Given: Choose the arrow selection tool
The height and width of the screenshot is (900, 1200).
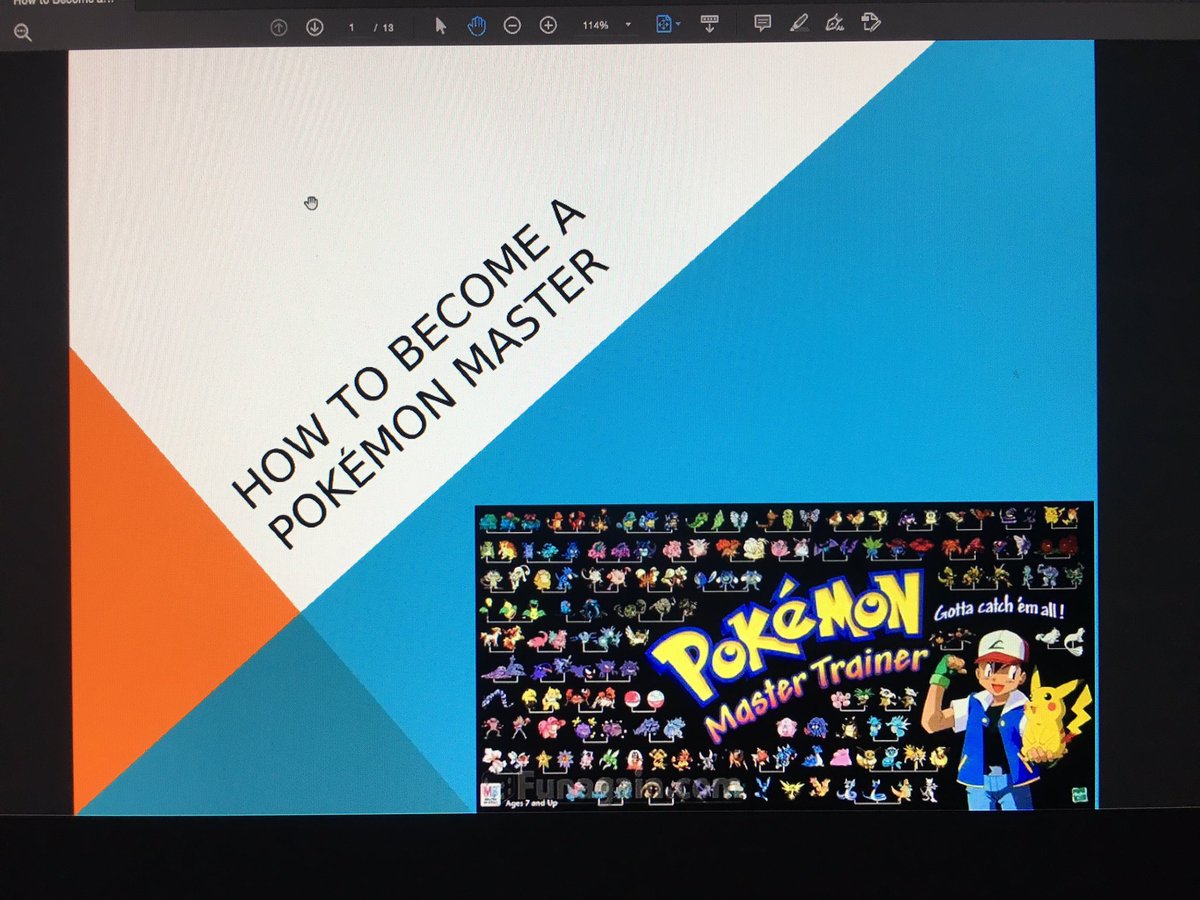Looking at the screenshot, I should click(441, 26).
